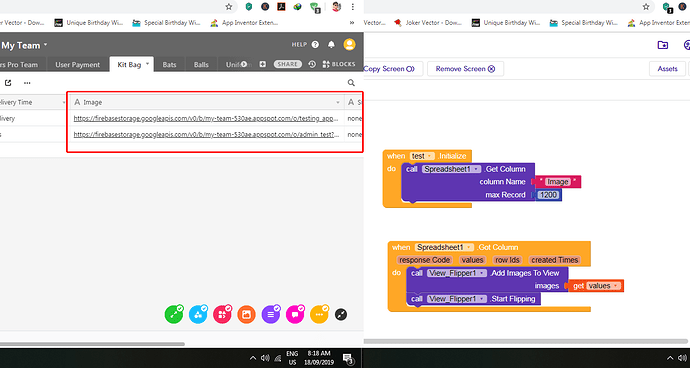
Task: Click the row Ids parameter
Action: (x=507, y=260)
